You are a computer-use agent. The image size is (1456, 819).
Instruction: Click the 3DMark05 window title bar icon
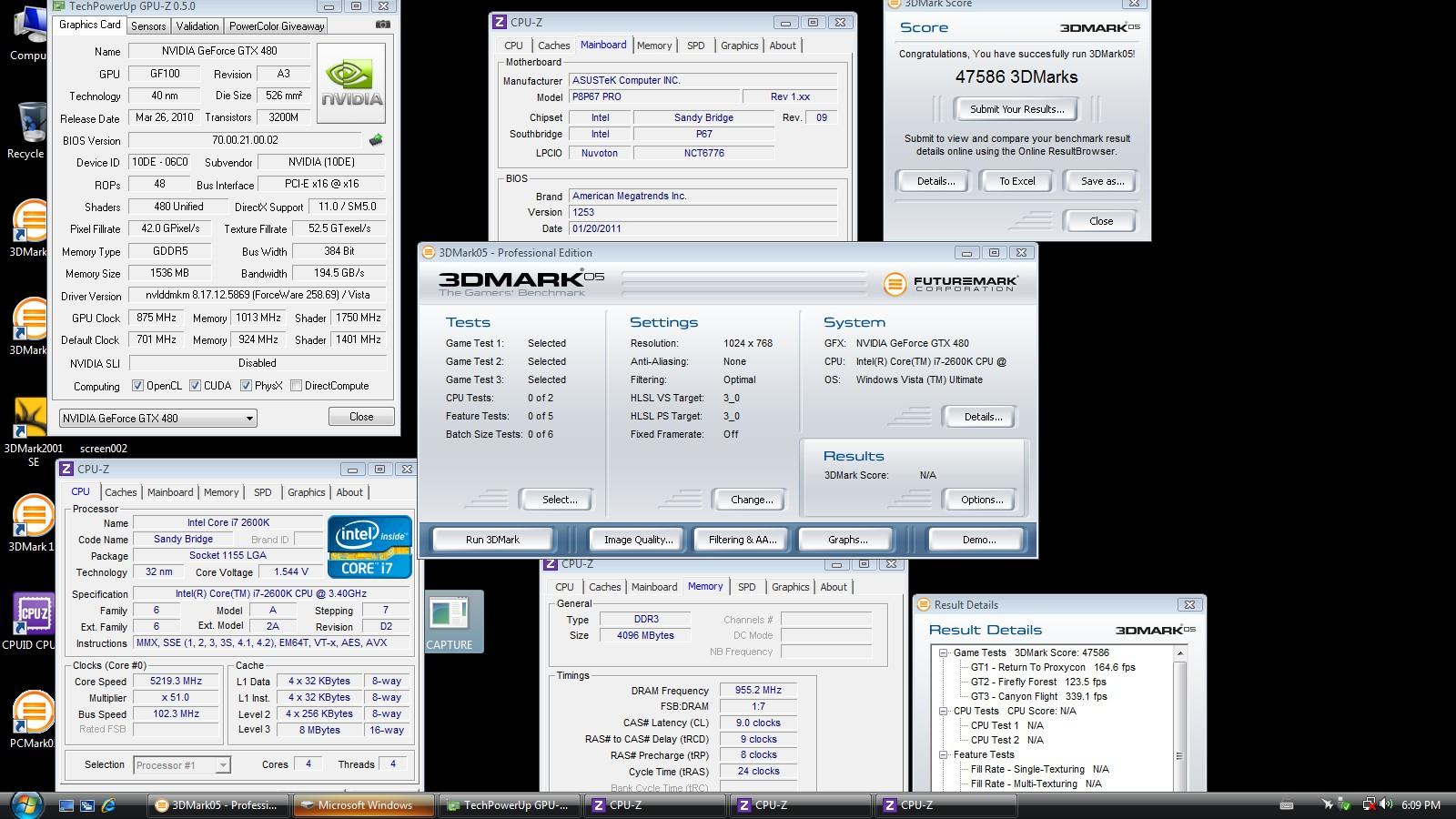(x=429, y=253)
